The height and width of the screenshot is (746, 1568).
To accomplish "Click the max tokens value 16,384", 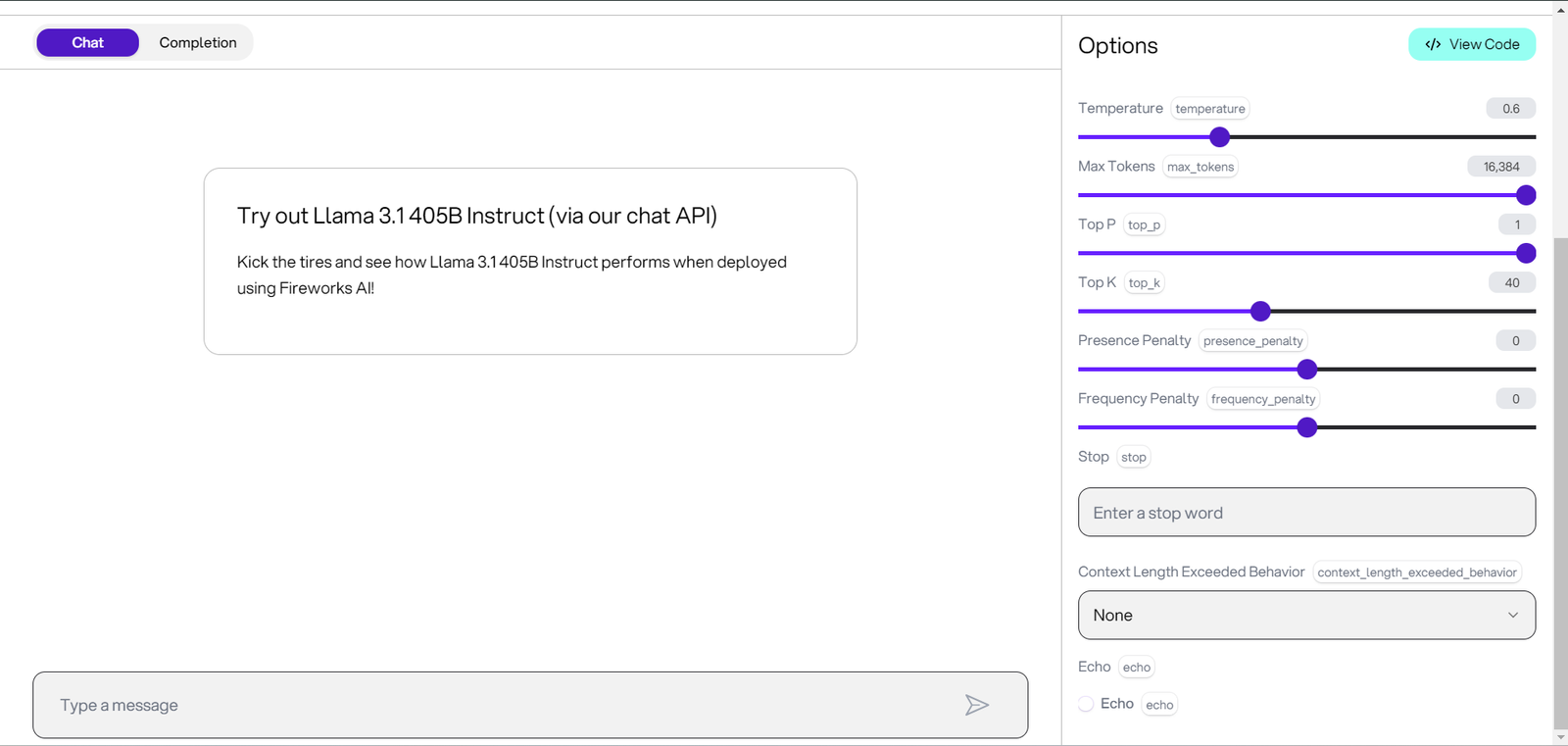I will (x=1501, y=167).
